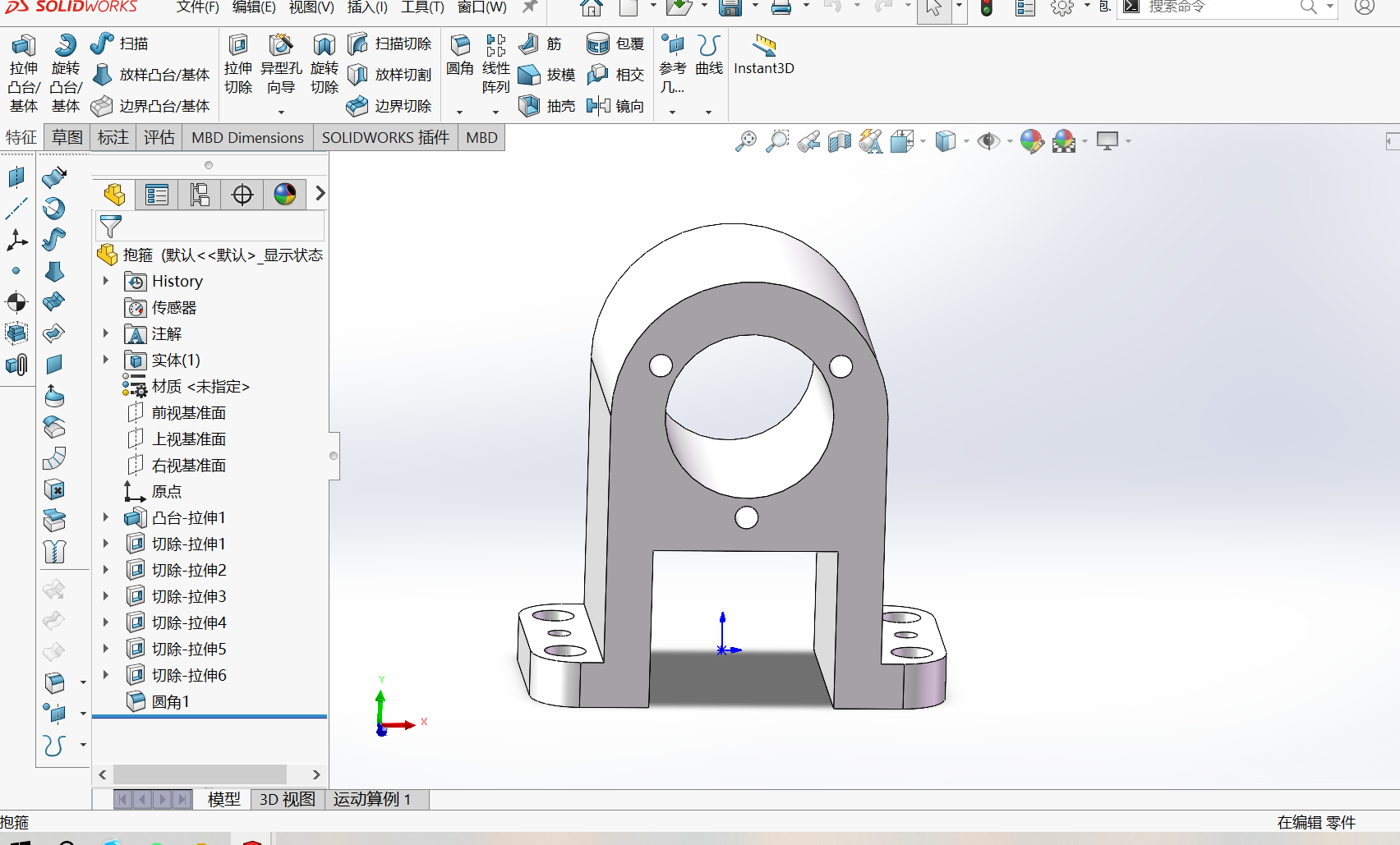Select the Revolved Boss/Base (旋转凸台/基体) tool
The width and height of the screenshot is (1400, 845).
click(x=66, y=73)
